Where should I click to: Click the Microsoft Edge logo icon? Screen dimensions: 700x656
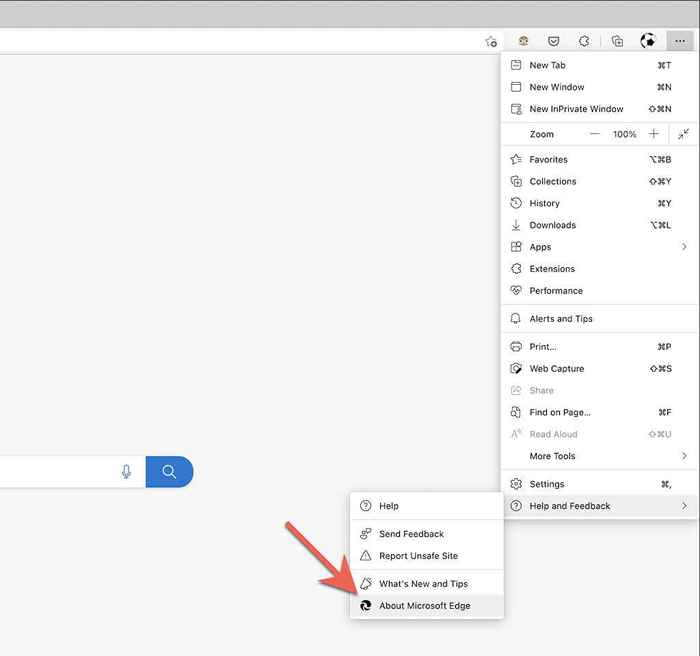(x=366, y=606)
